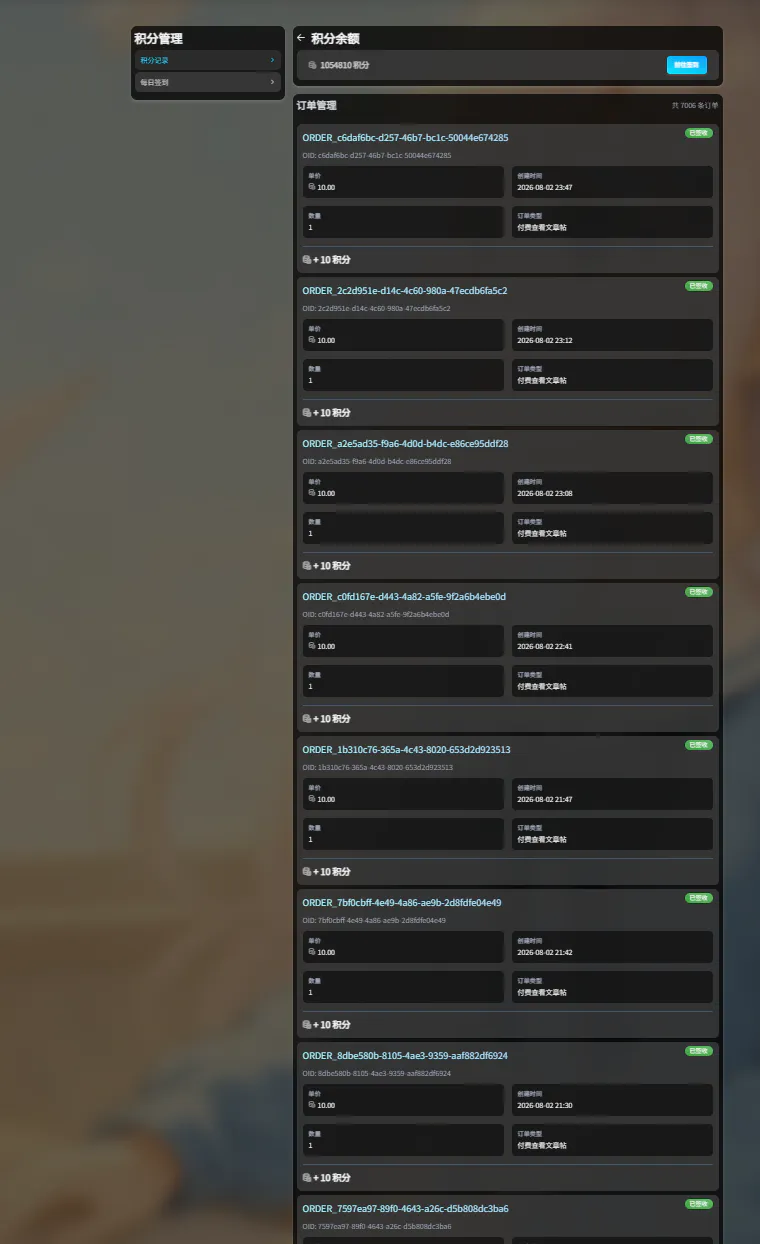Click the 积分管理 sidebar heading
This screenshot has width=760, height=1244.
158,38
